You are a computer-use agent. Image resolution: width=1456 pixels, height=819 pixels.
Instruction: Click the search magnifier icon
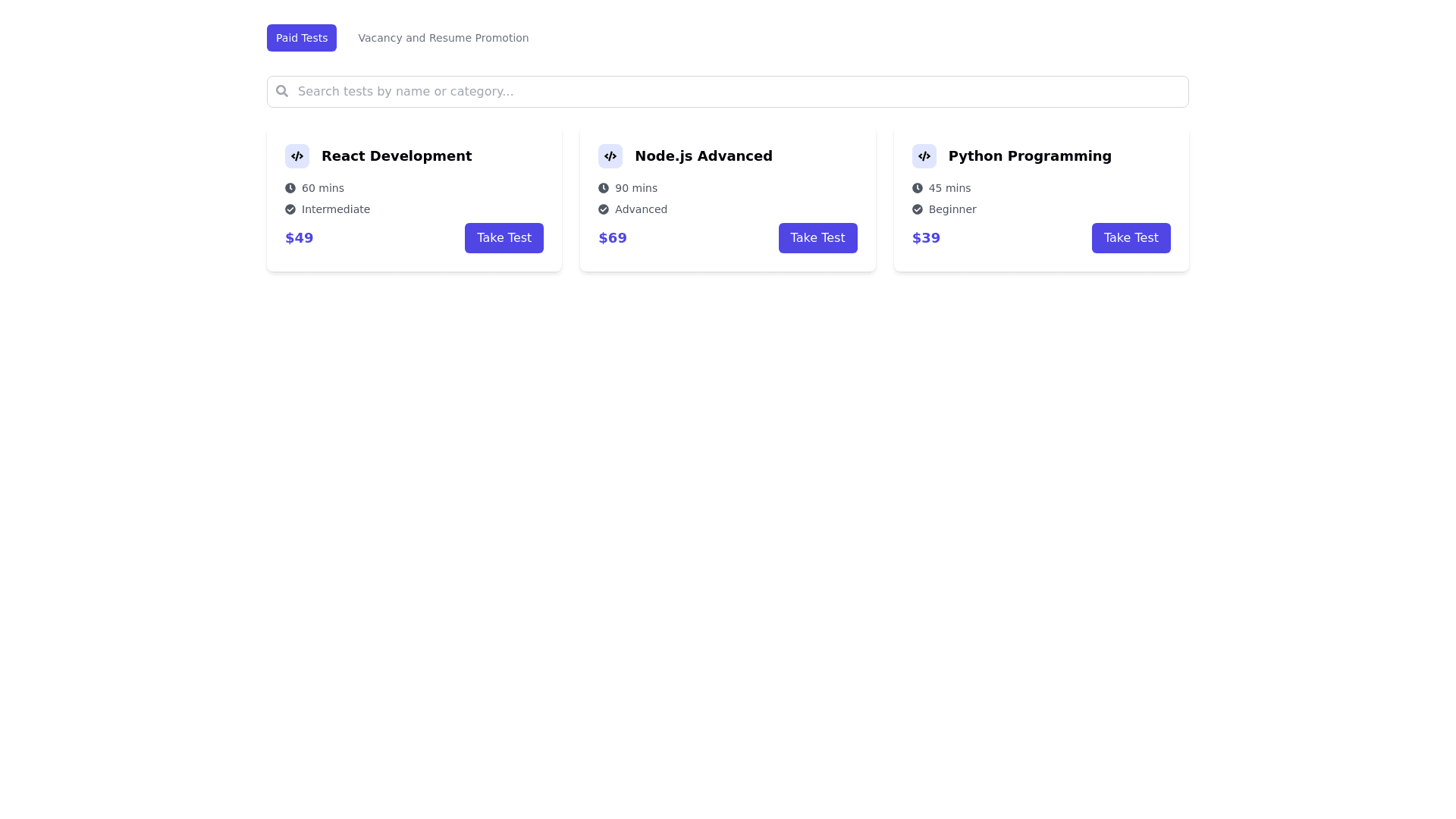(x=282, y=91)
